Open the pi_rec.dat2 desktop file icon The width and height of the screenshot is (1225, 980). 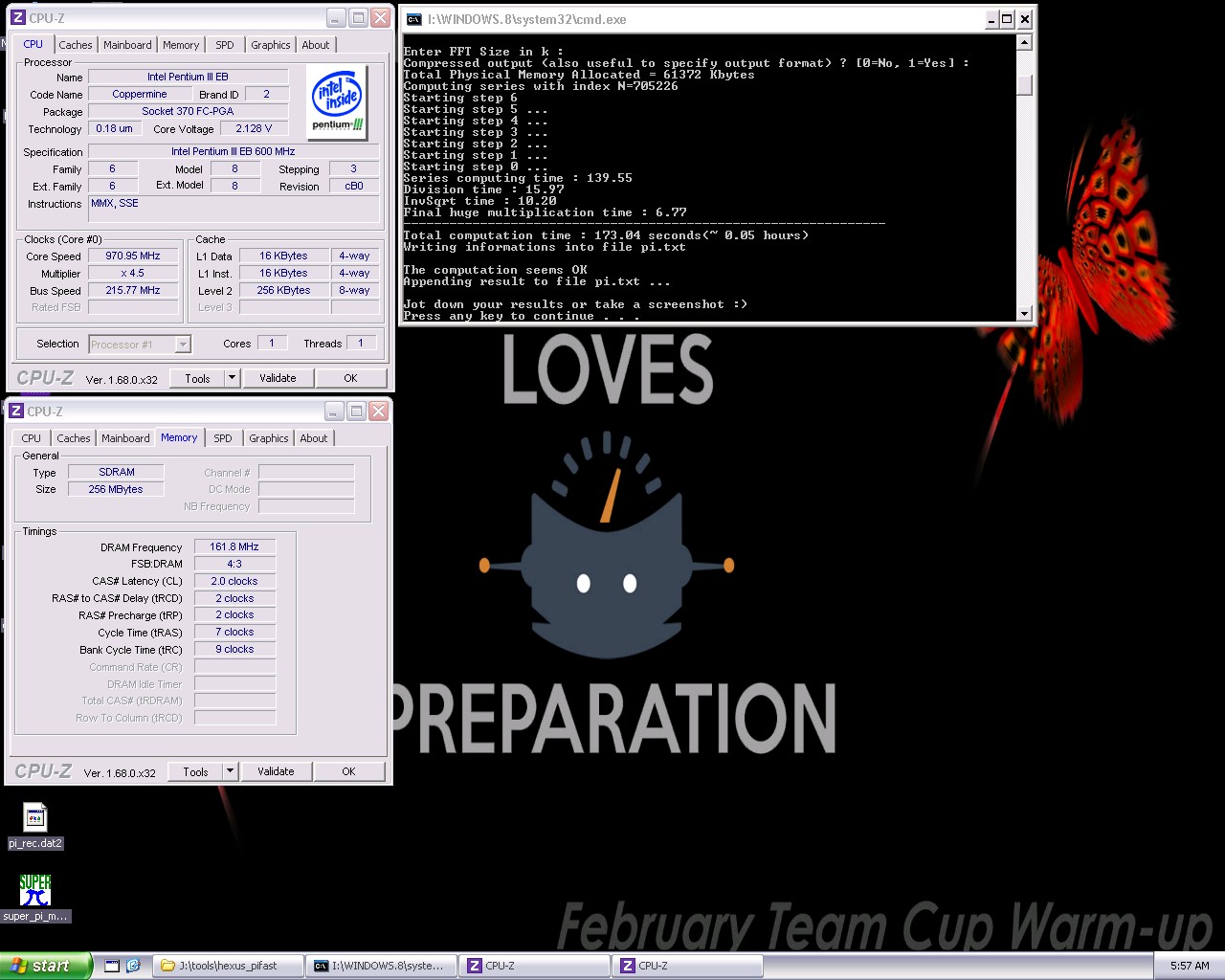35,825
